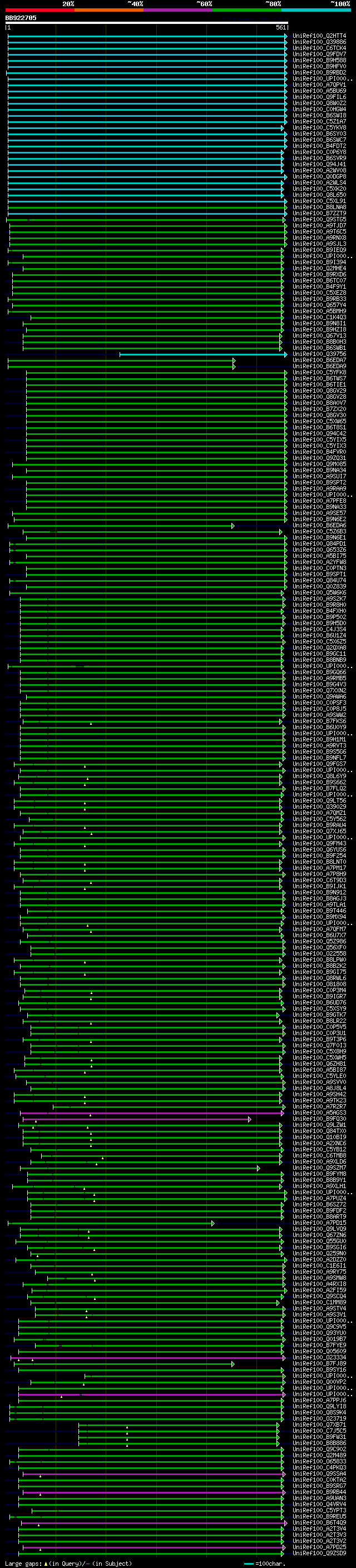This screenshot has height=1568, width=356.
Task: Click hit label UniRef100_Q9ST65
Action: click(319, 220)
